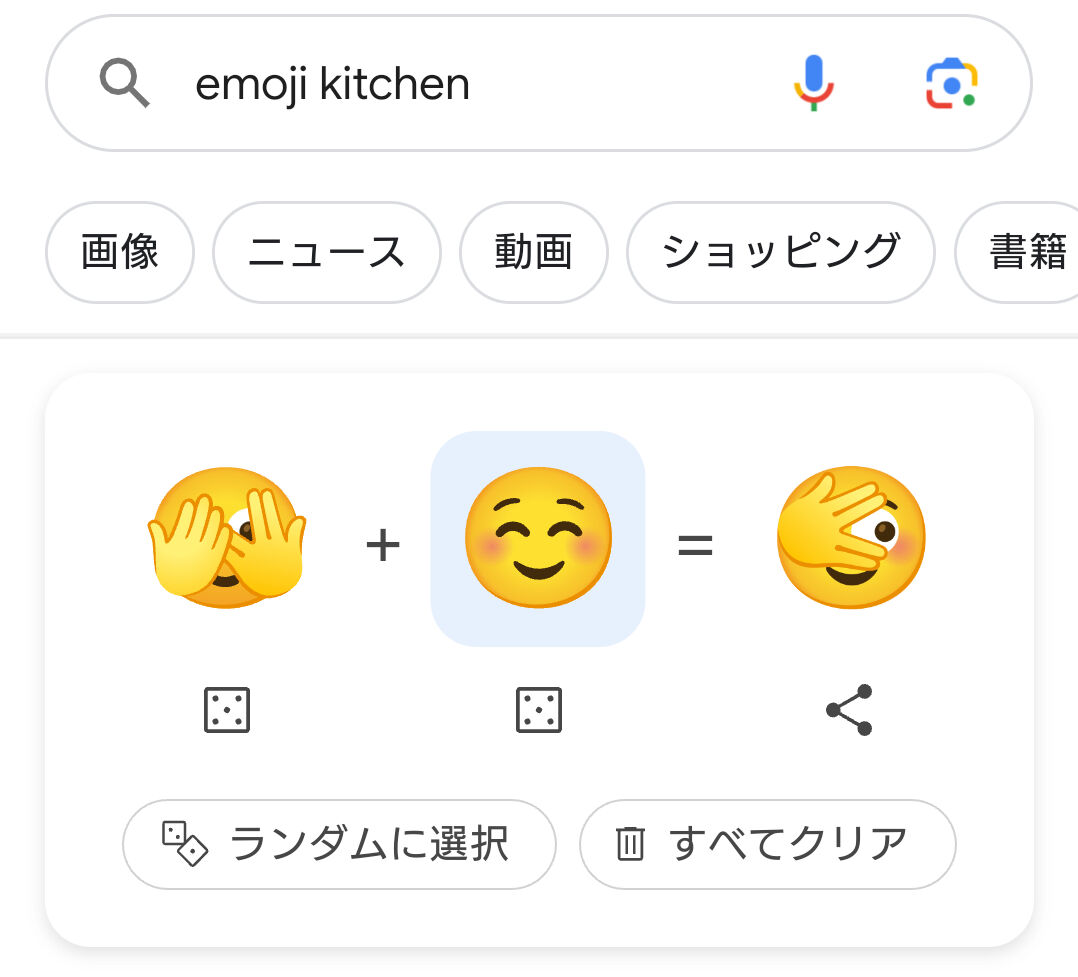
Task: Randomize the second emoji with its dice
Action: pyautogui.click(x=538, y=711)
